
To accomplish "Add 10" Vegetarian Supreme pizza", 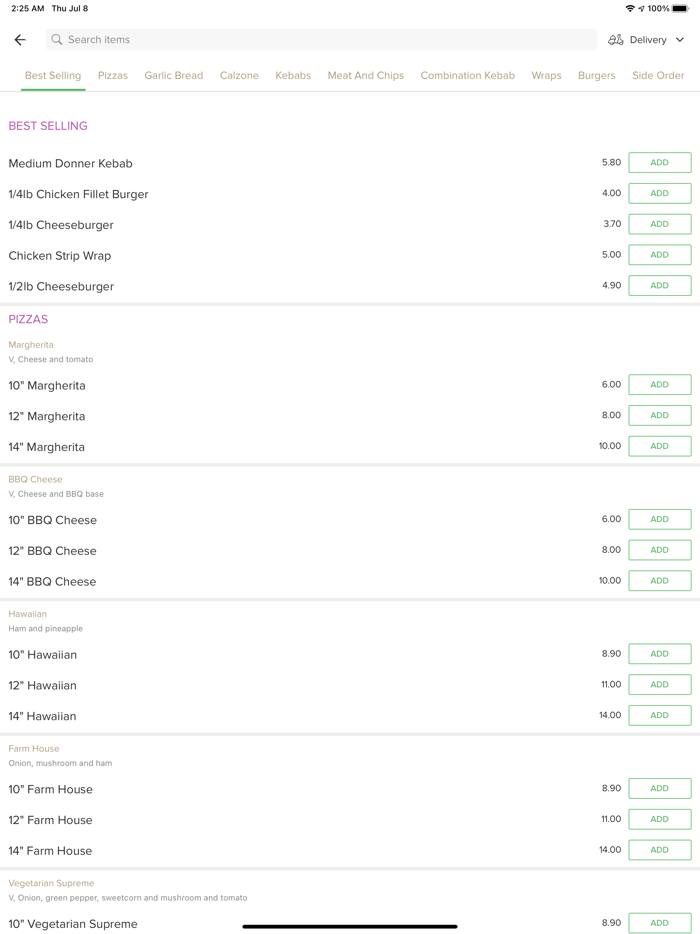I will click(x=659, y=923).
